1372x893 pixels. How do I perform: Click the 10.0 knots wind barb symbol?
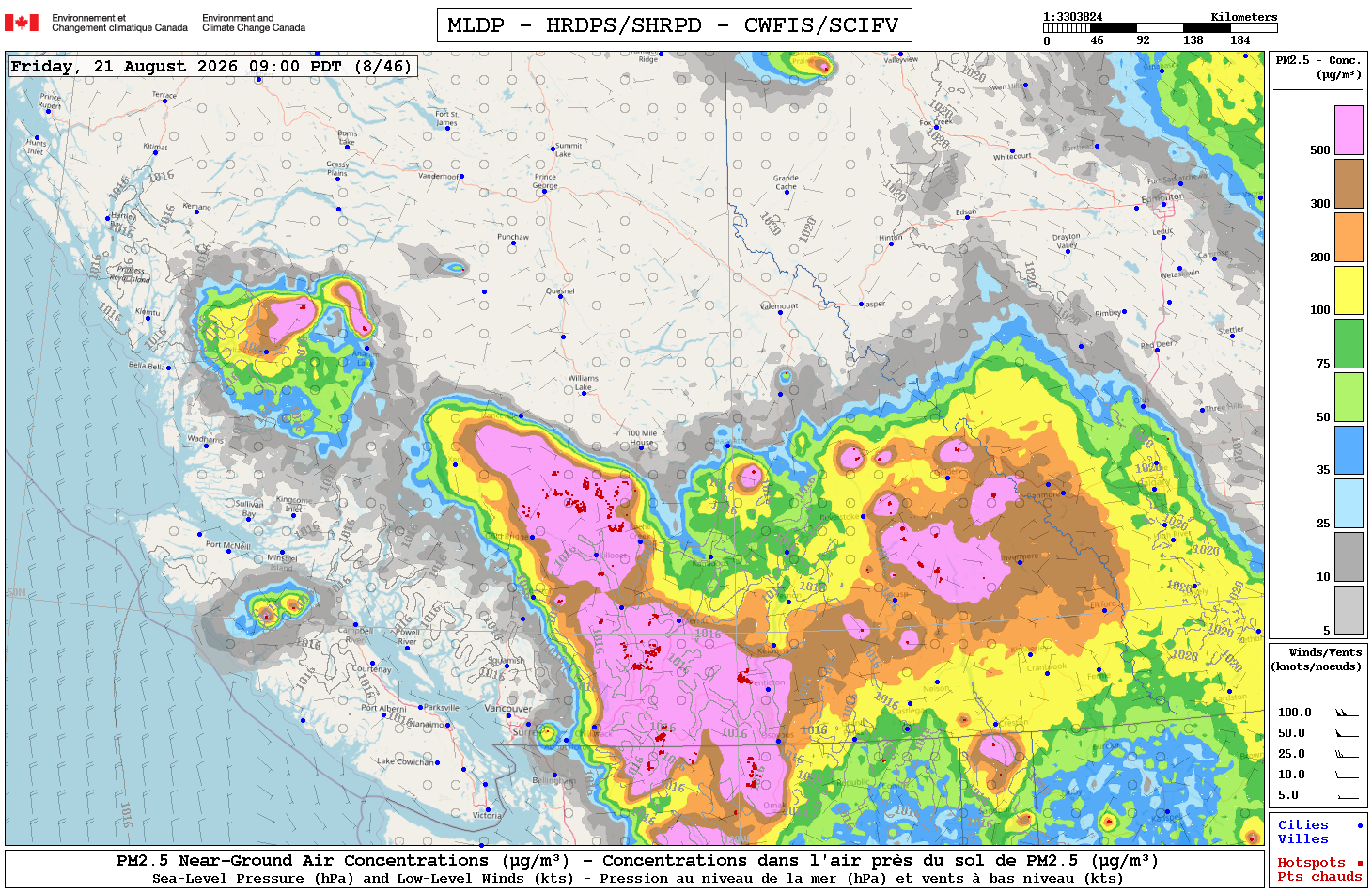point(1347,775)
